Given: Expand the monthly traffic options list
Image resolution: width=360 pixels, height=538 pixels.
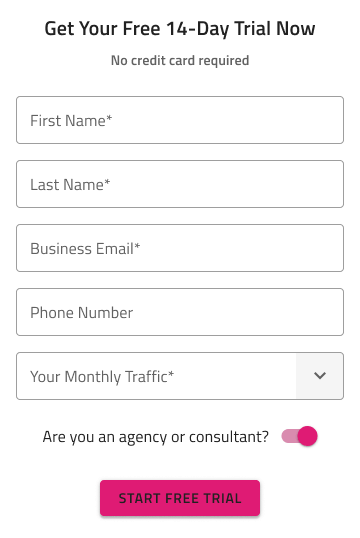Looking at the screenshot, I should click(180, 376).
